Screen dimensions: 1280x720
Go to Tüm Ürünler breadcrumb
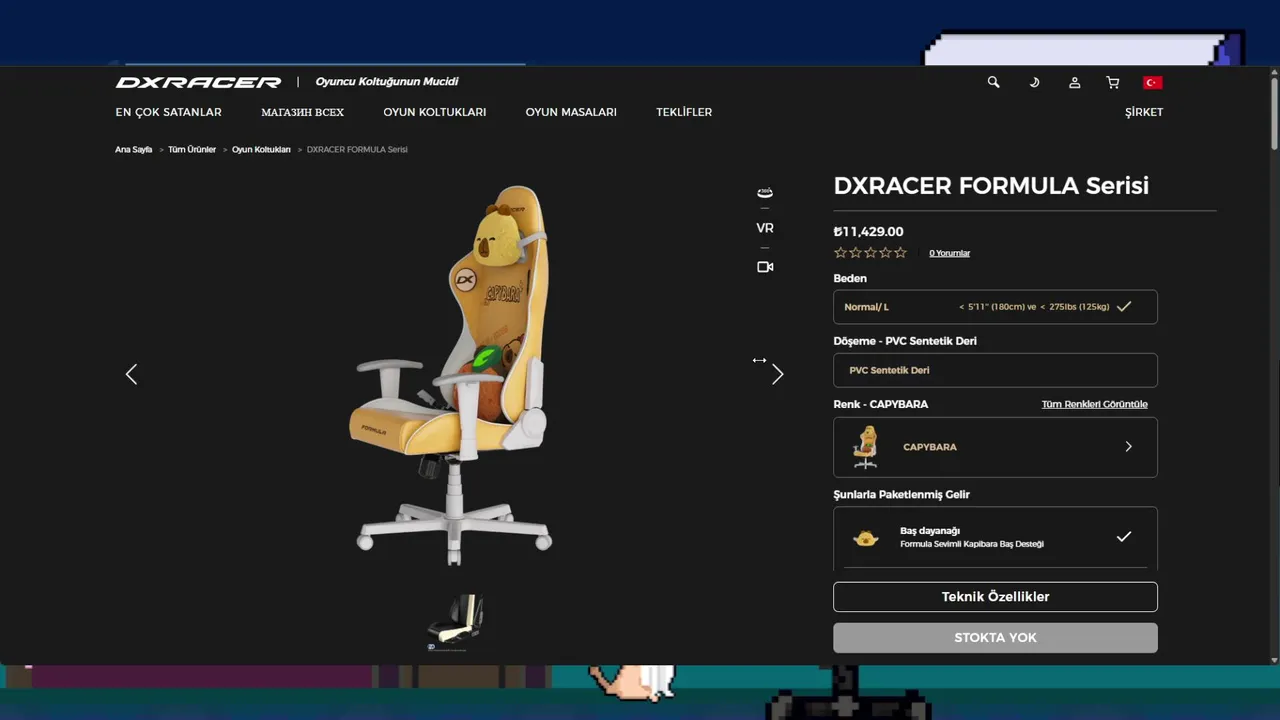pyautogui.click(x=192, y=149)
